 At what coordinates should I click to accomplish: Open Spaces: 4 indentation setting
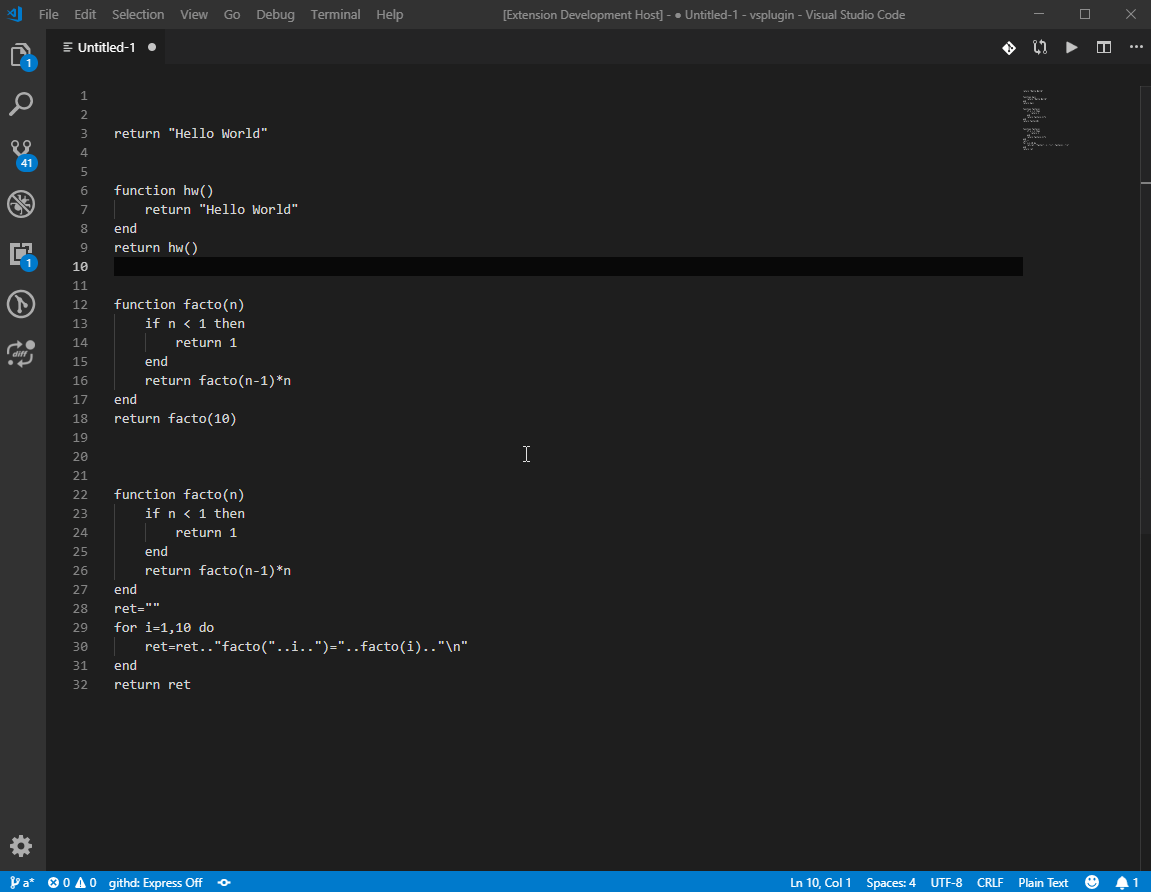pyautogui.click(x=890, y=883)
